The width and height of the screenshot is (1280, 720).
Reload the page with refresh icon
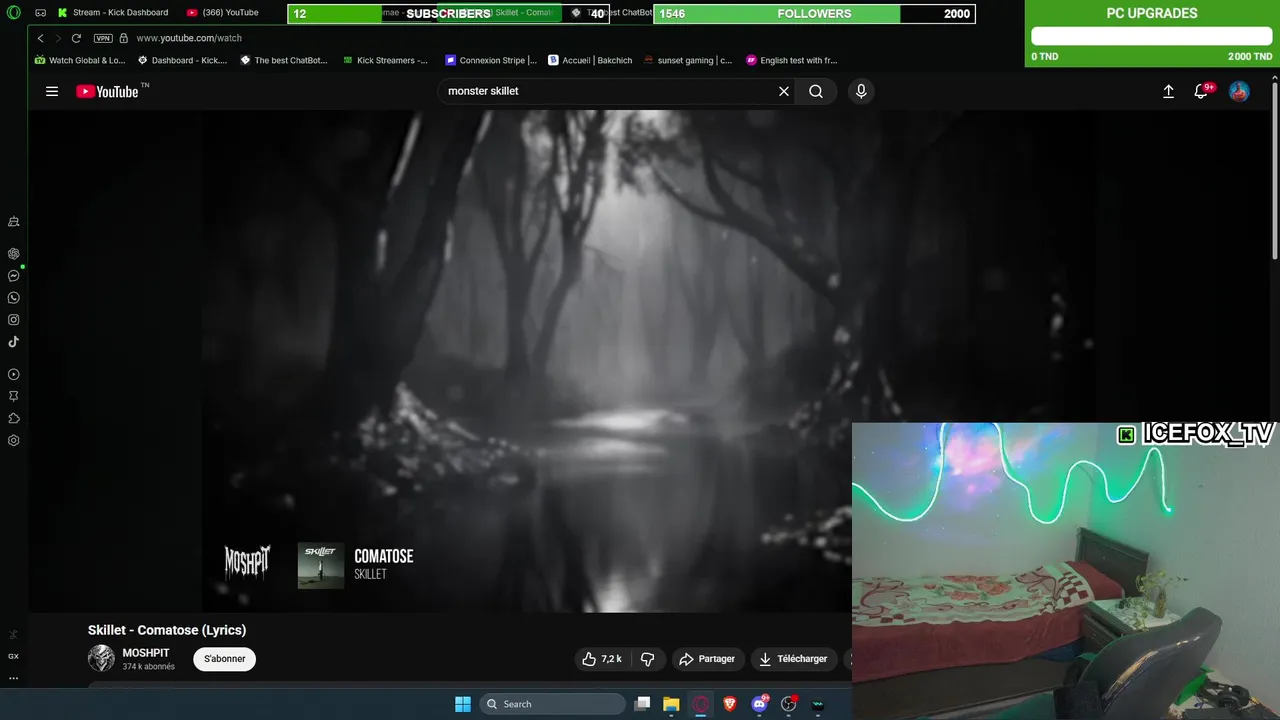(76, 38)
